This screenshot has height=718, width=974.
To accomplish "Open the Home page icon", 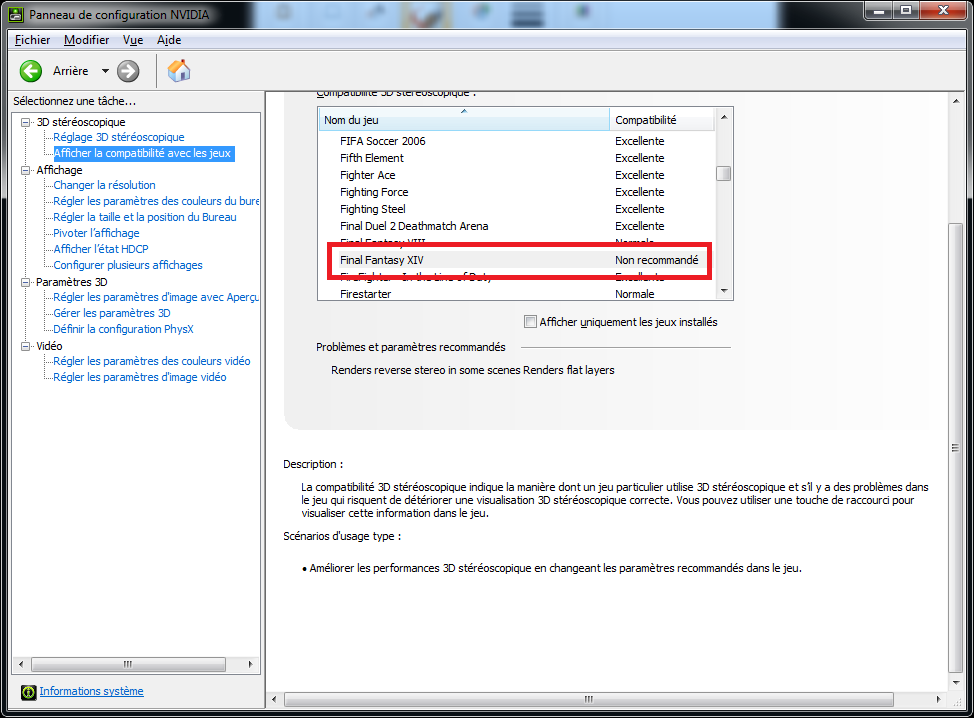I will point(179,71).
